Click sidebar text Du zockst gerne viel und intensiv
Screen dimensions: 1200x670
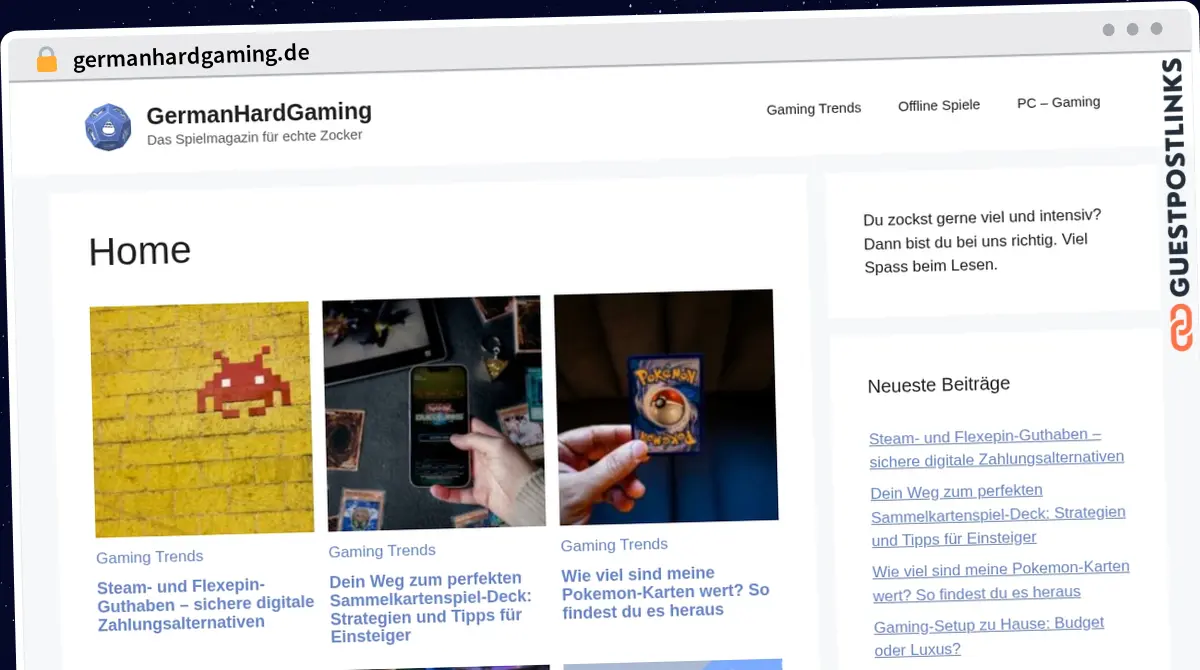point(981,241)
